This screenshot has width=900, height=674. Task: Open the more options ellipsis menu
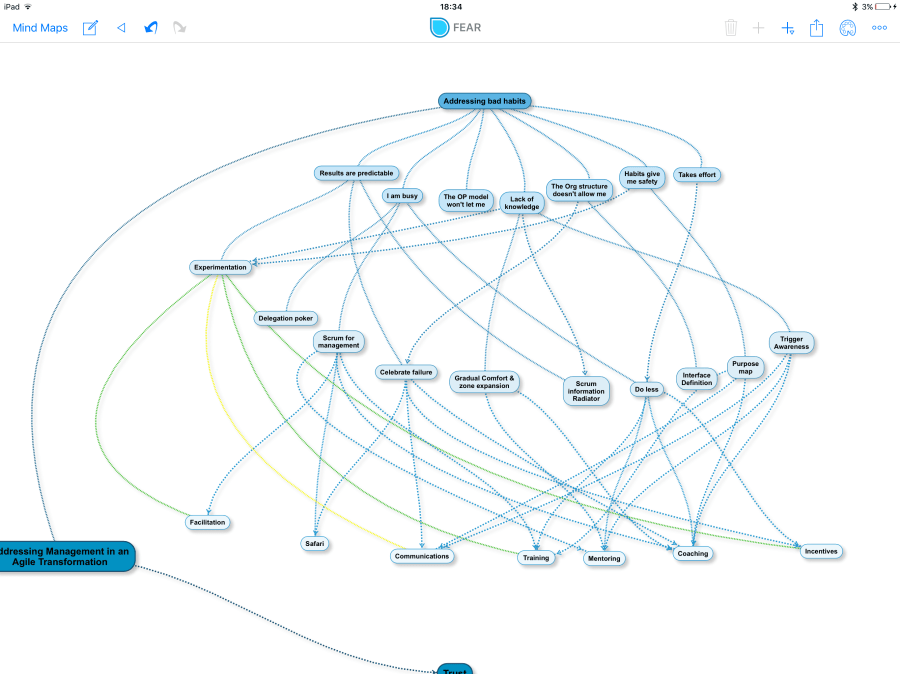click(879, 28)
